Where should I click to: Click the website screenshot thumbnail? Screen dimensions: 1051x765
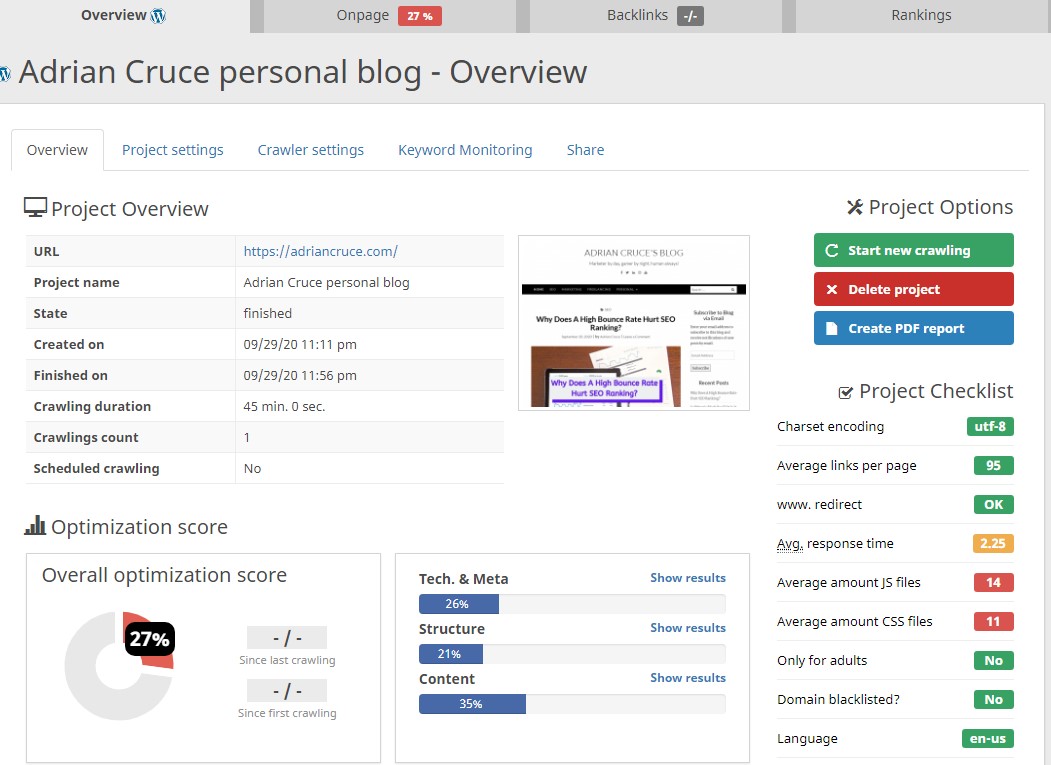coord(634,323)
